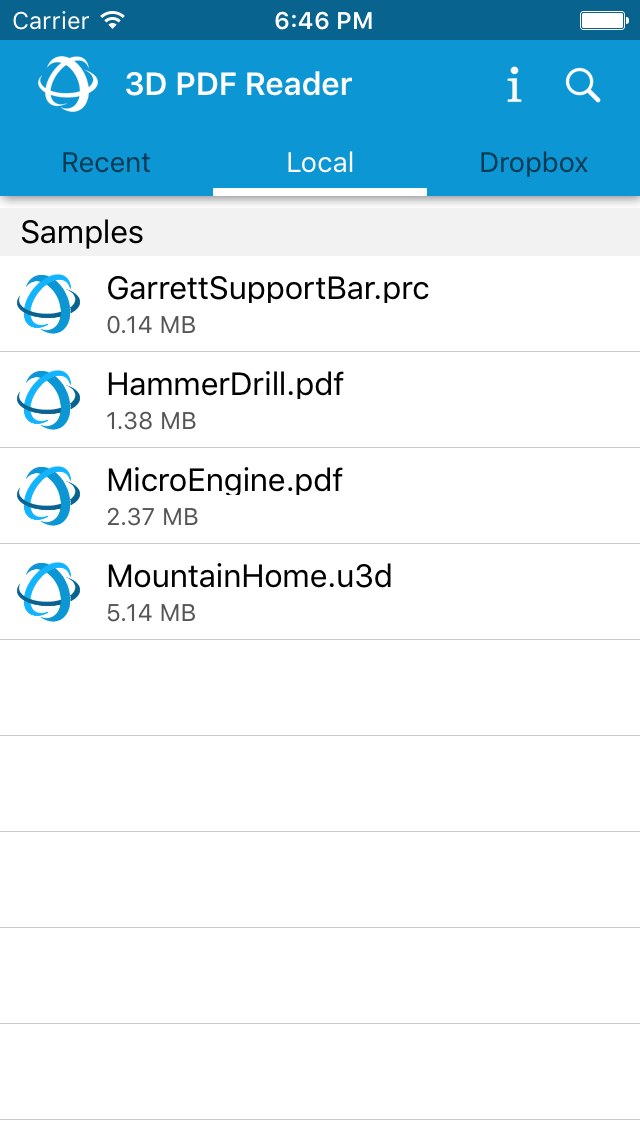Tap the HammerDrill.pdf file icon
The width and height of the screenshot is (640, 1136).
[x=48, y=400]
